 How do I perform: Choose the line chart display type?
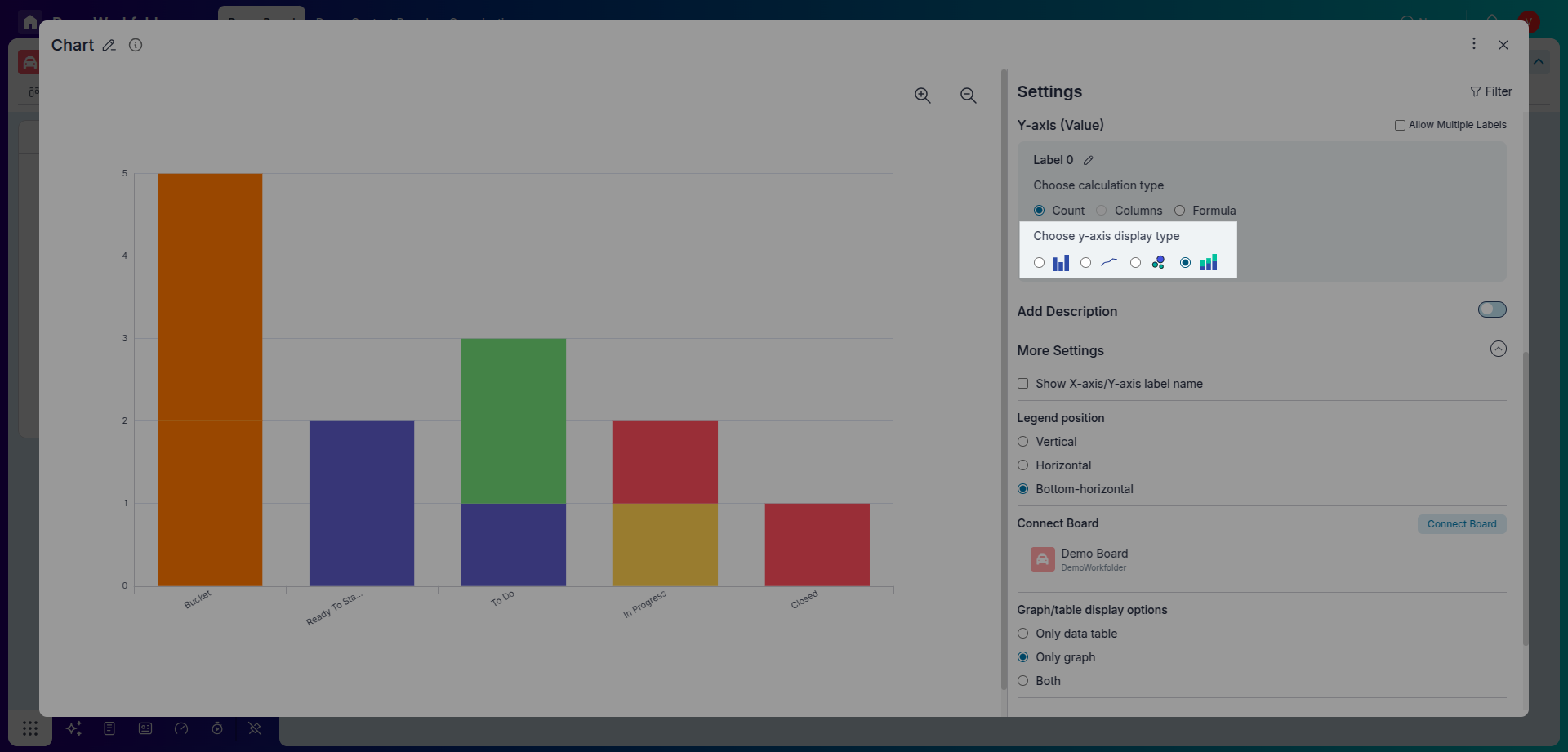[x=1085, y=263]
